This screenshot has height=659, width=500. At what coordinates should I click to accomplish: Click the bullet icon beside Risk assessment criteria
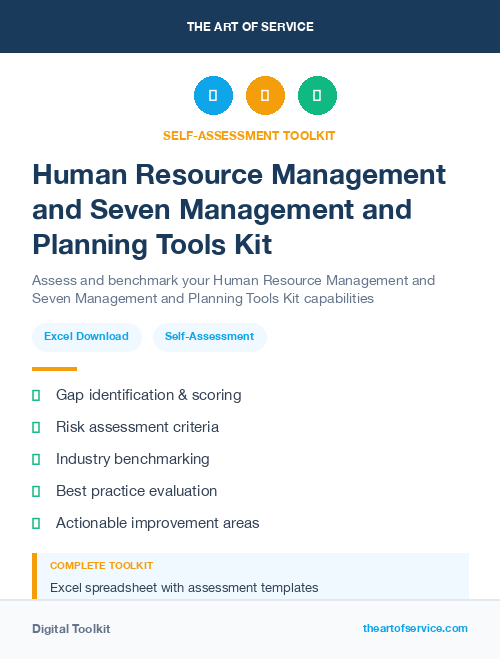click(36, 427)
